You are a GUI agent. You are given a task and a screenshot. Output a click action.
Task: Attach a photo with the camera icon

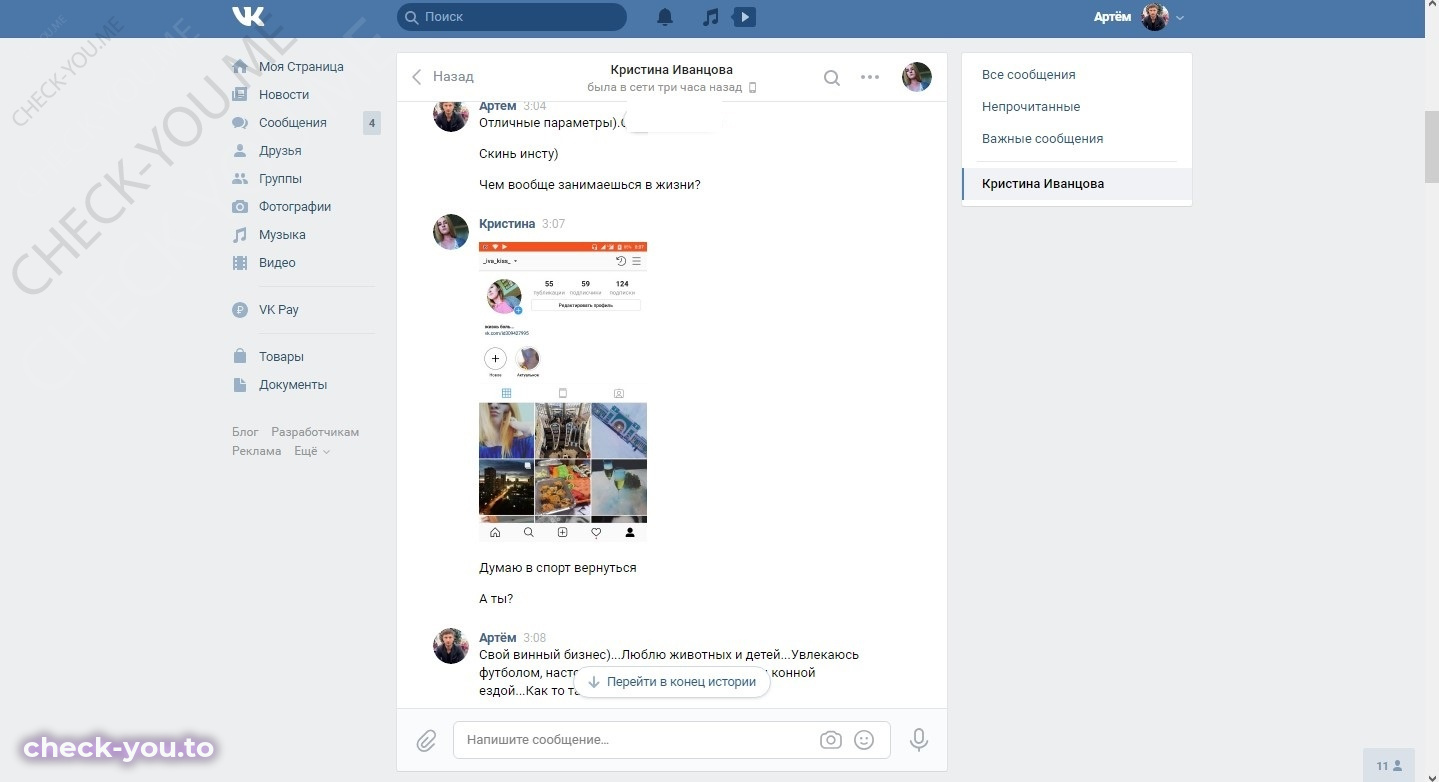tap(831, 740)
